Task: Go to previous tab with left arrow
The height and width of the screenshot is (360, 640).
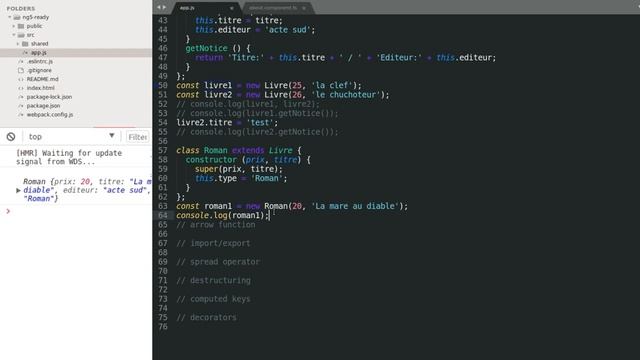Action: coord(159,7)
